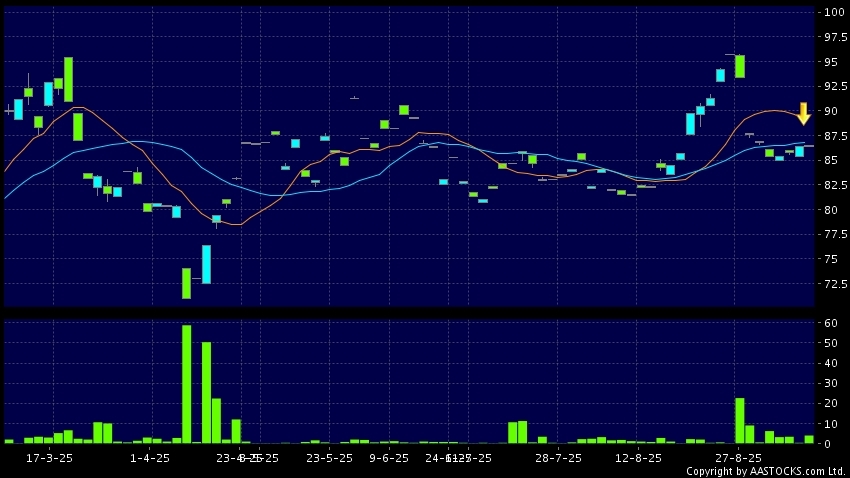Select the 27-8-25 date label
Image resolution: width=850 pixels, height=478 pixels.
tap(738, 458)
